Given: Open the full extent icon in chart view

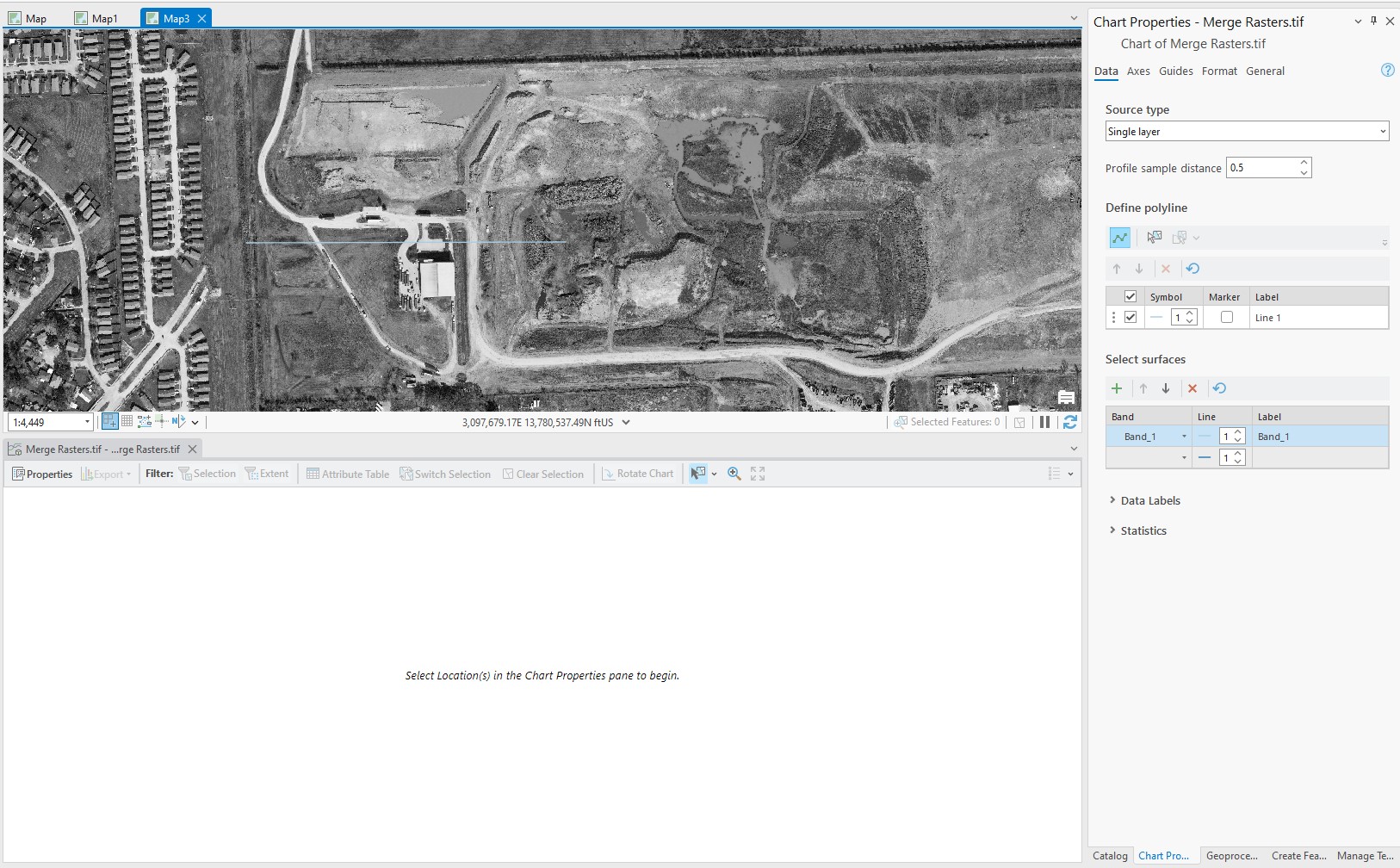Looking at the screenshot, I should pos(755,473).
